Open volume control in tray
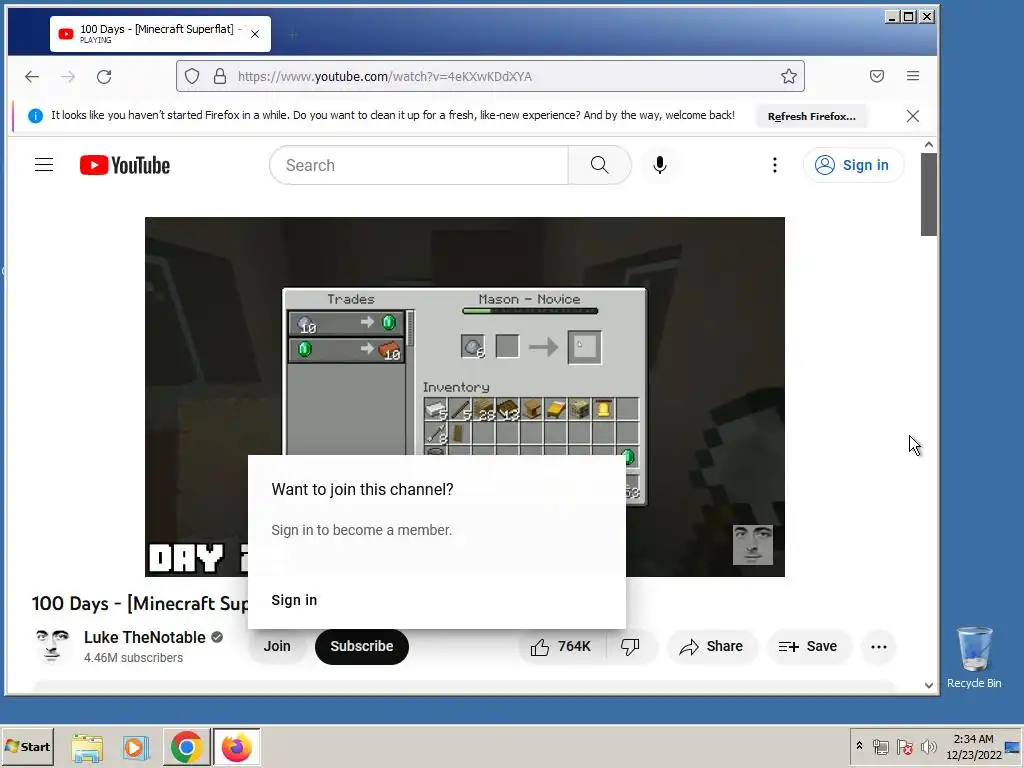This screenshot has height=768, width=1024. (928, 747)
